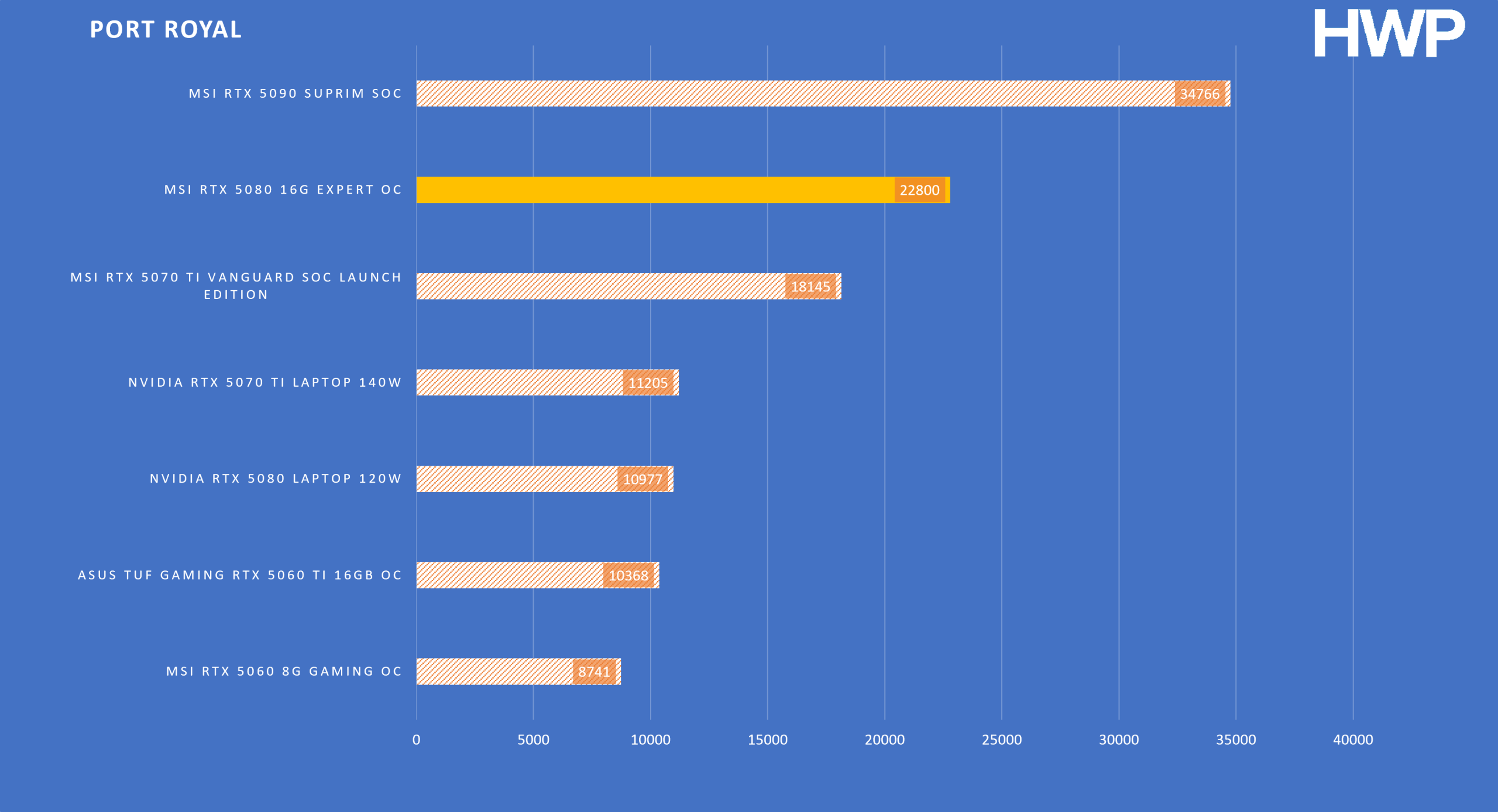Click the 11205 data value

648,383
